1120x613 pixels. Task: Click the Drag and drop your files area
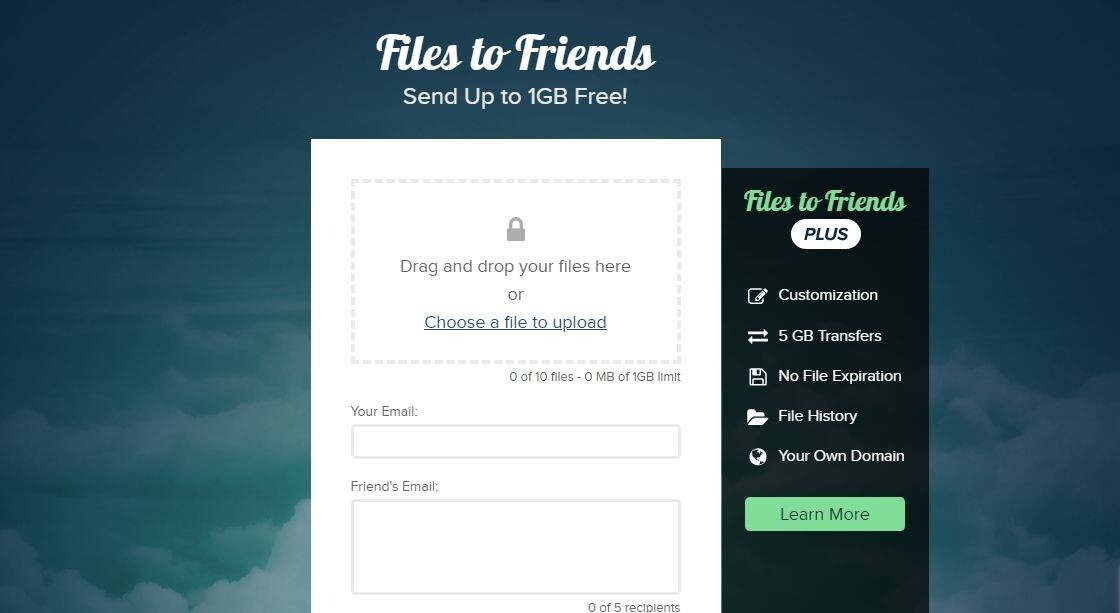pyautogui.click(x=515, y=271)
